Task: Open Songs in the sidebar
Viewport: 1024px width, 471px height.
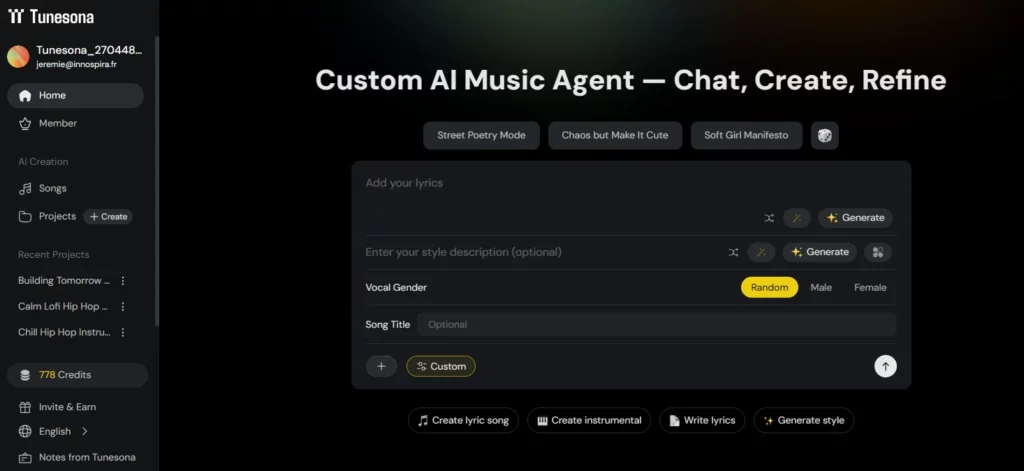Action: 52,188
